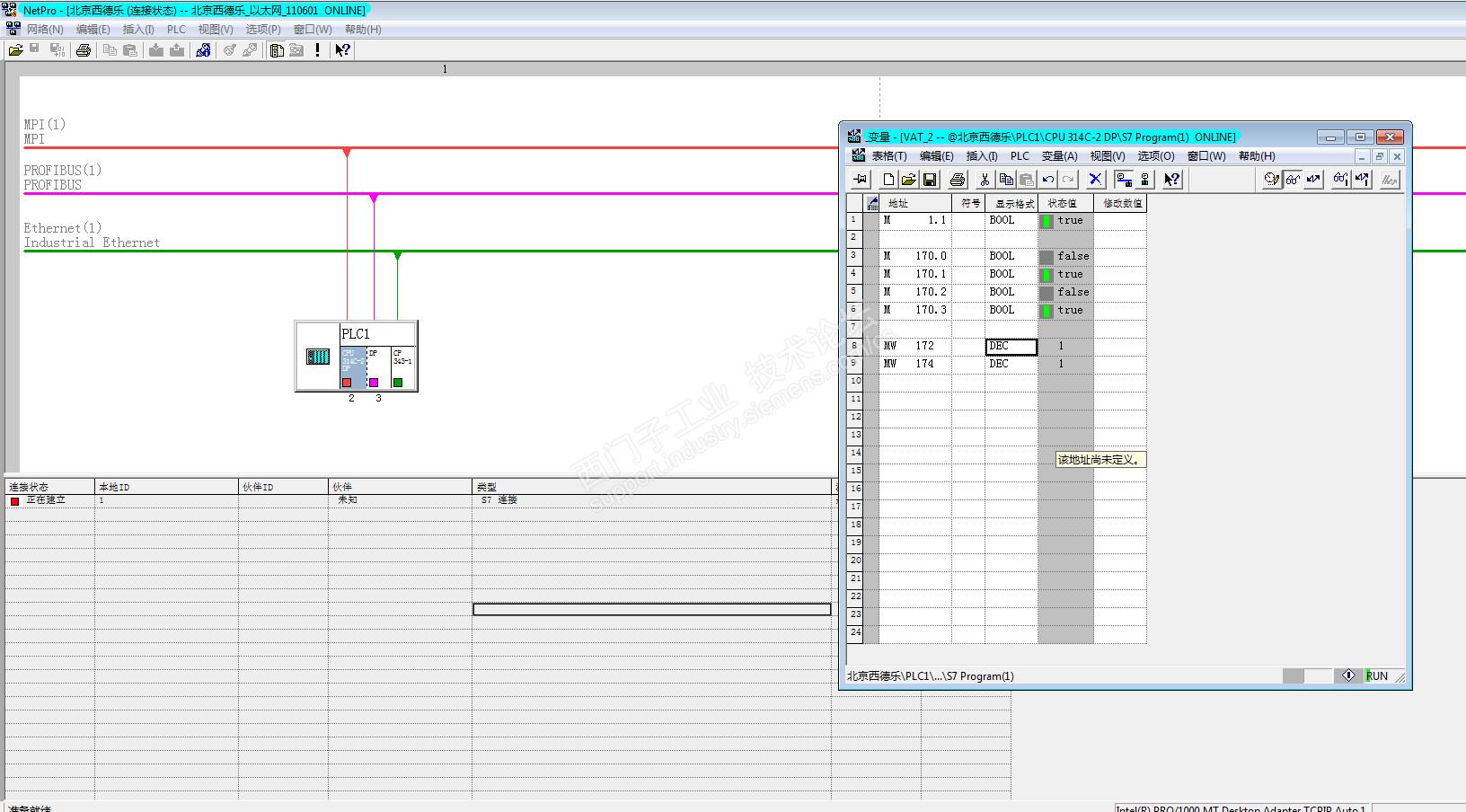
Task: Select the address cell M 170.3
Action: point(915,311)
